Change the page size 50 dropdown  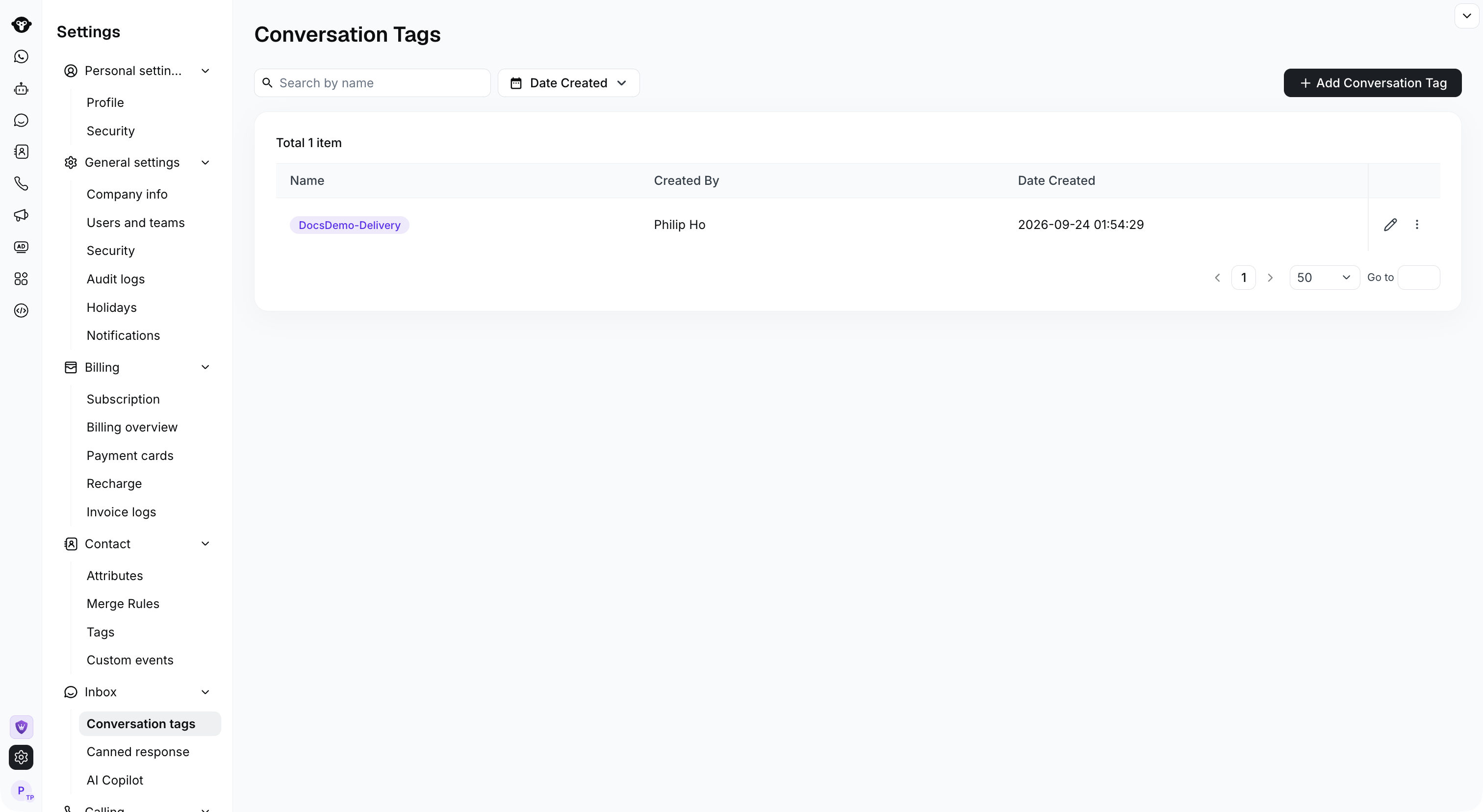(x=1324, y=278)
